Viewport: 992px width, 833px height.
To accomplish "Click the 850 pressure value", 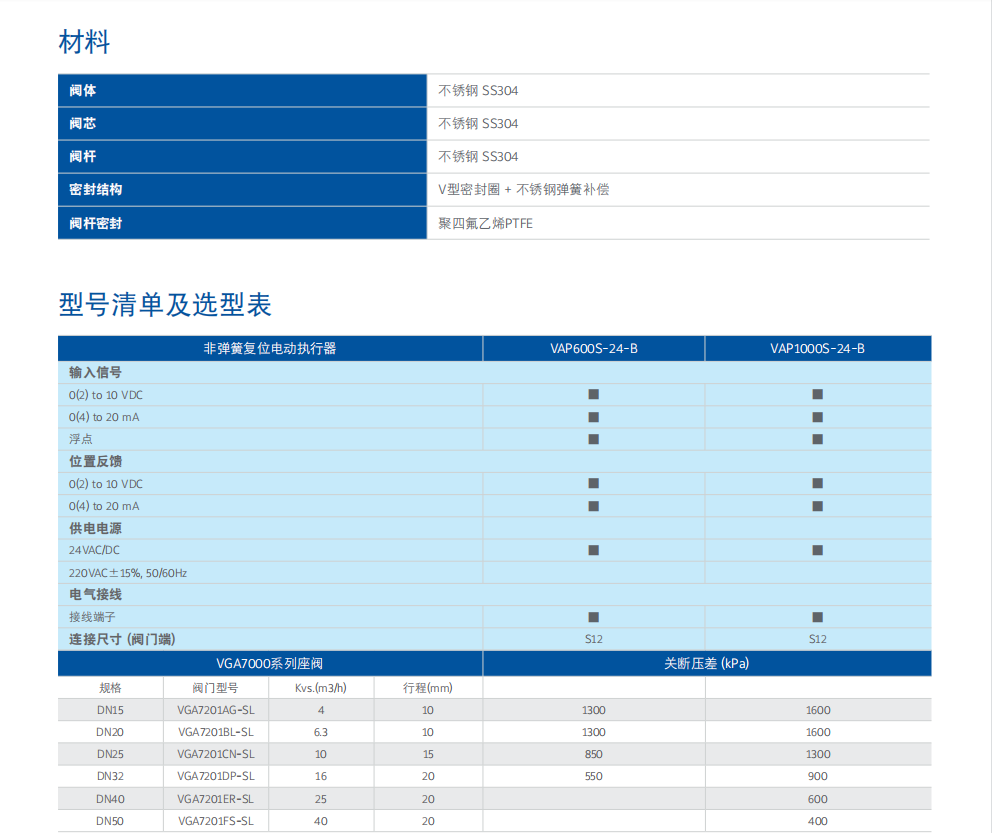I will (593, 755).
